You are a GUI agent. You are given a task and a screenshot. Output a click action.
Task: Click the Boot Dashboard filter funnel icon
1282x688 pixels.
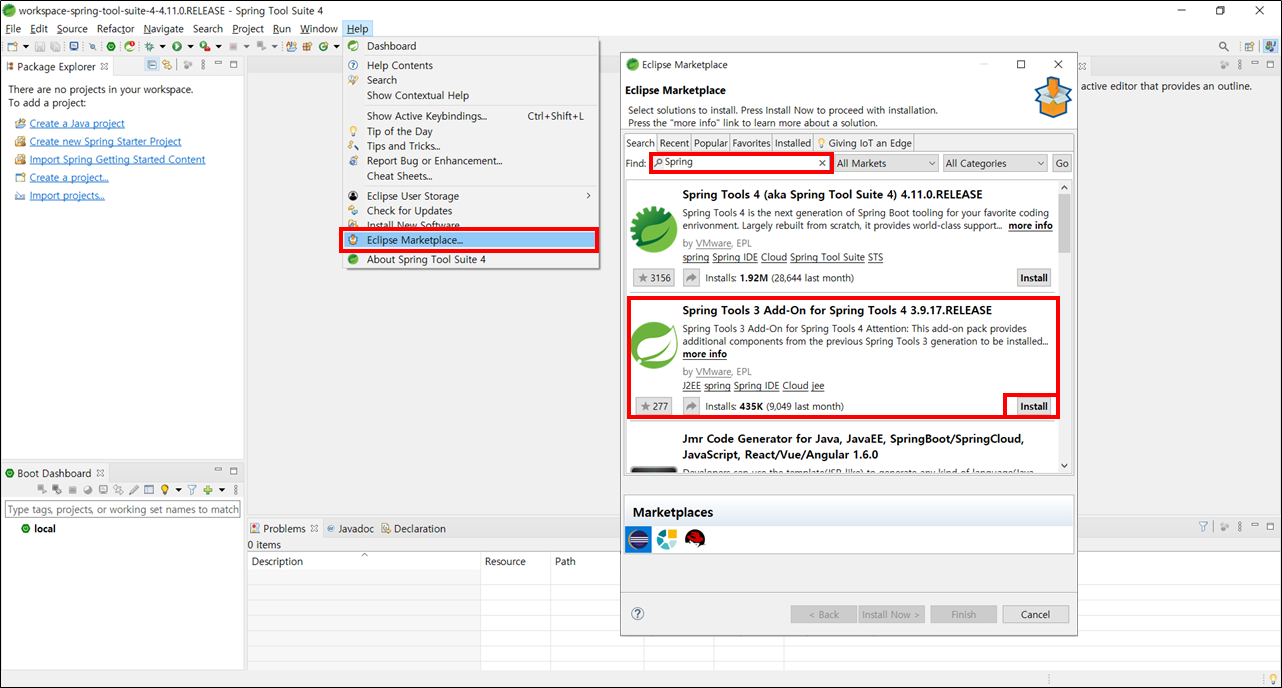[192, 490]
